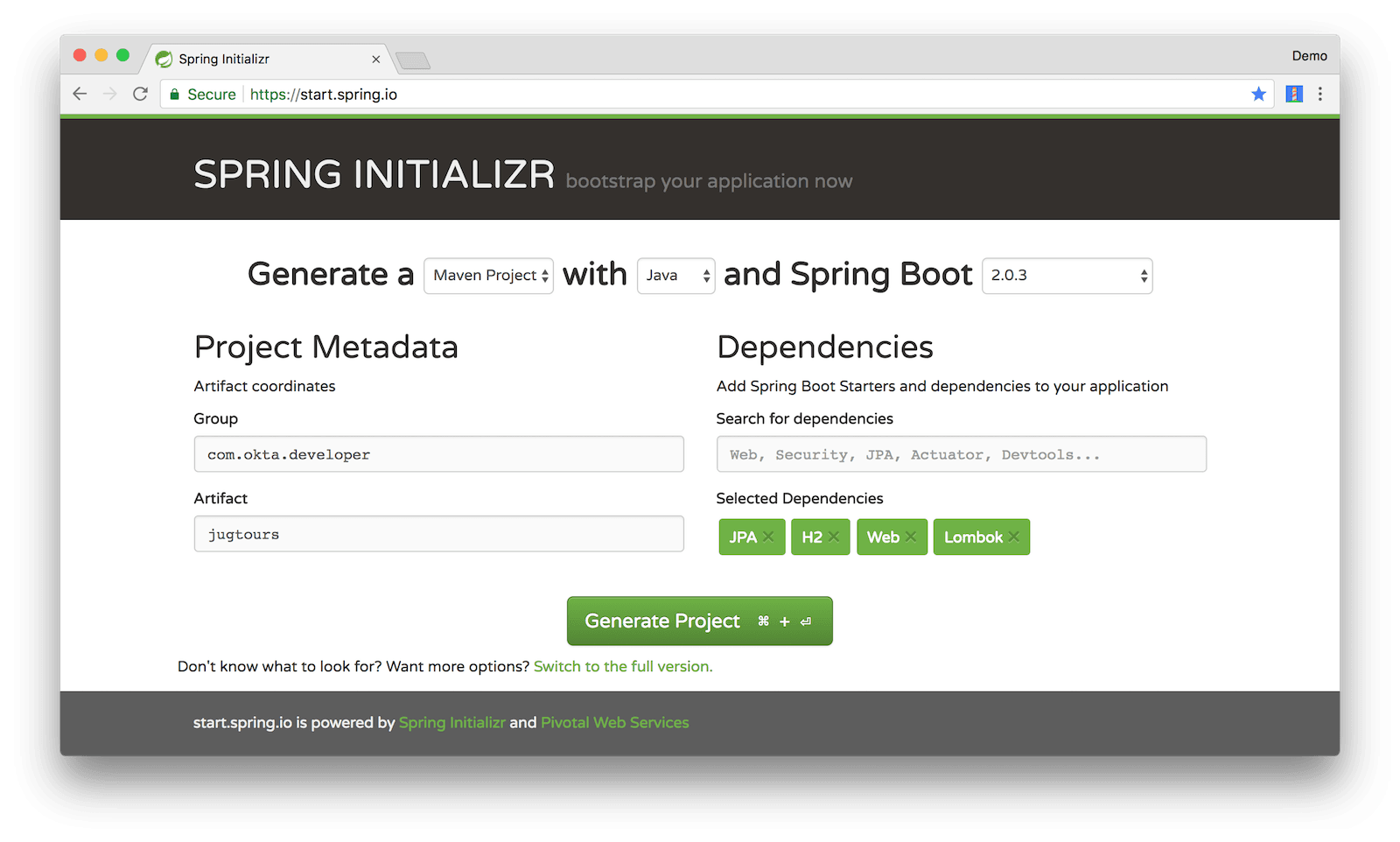This screenshot has width=1400, height=842.
Task: Click the macOS green zoom button
Action: pos(123,55)
